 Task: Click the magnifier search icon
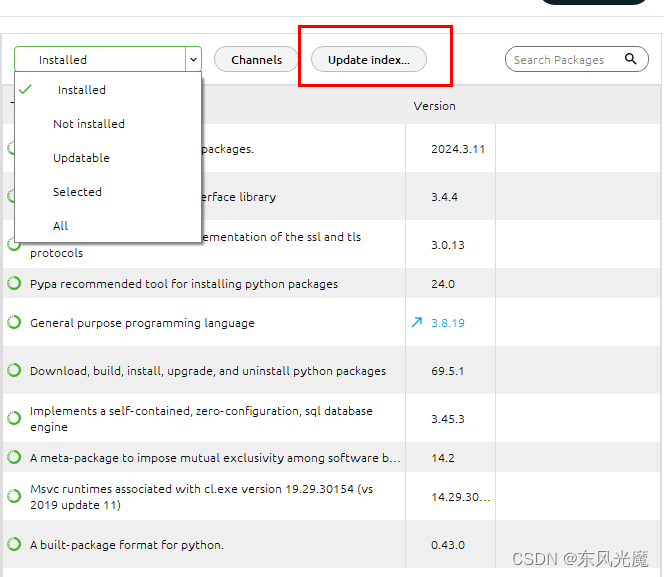click(631, 59)
